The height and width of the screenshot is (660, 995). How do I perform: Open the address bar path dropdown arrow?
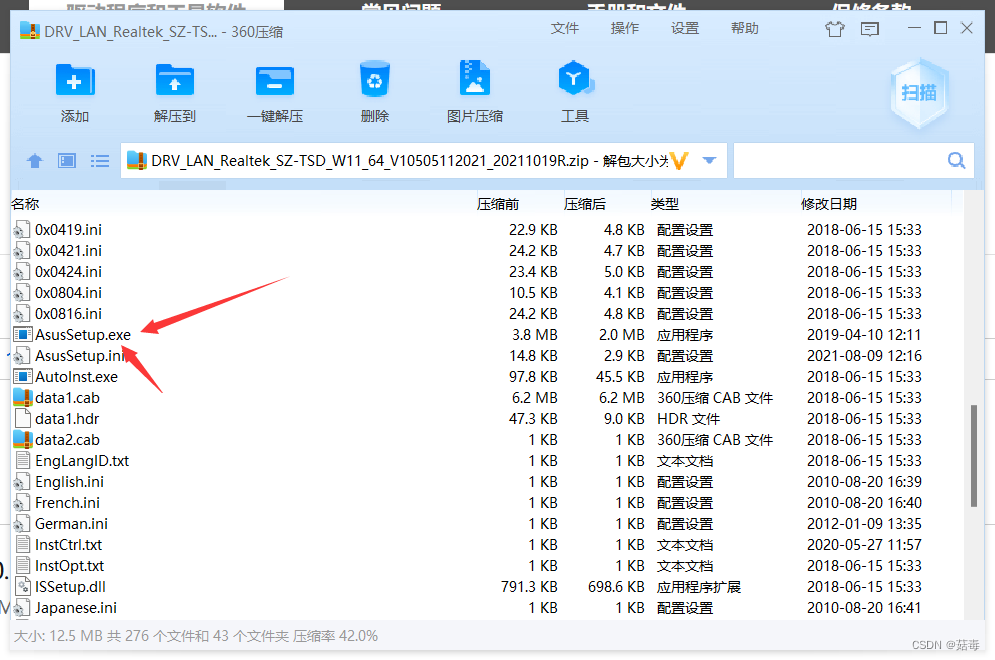[x=709, y=161]
